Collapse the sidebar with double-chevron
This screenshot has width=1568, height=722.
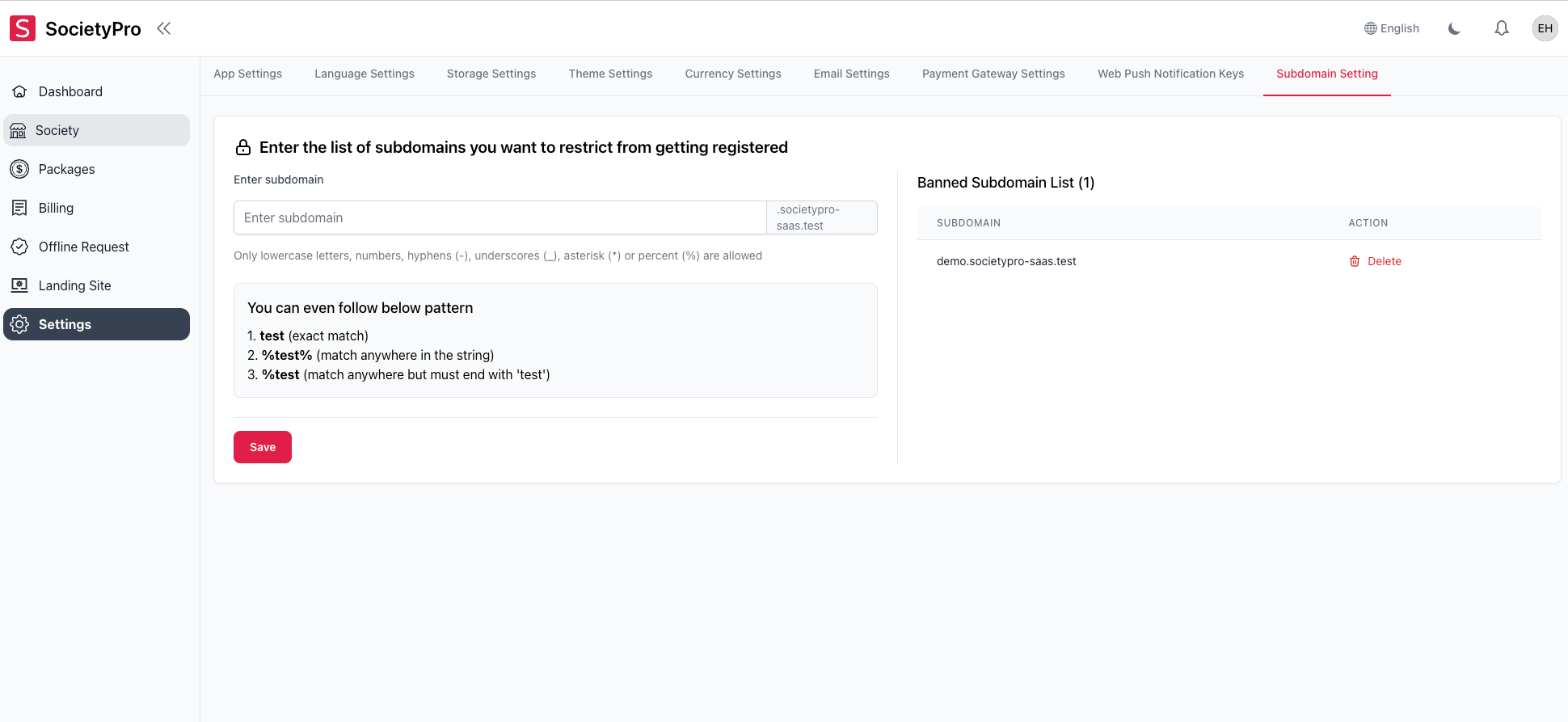164,28
